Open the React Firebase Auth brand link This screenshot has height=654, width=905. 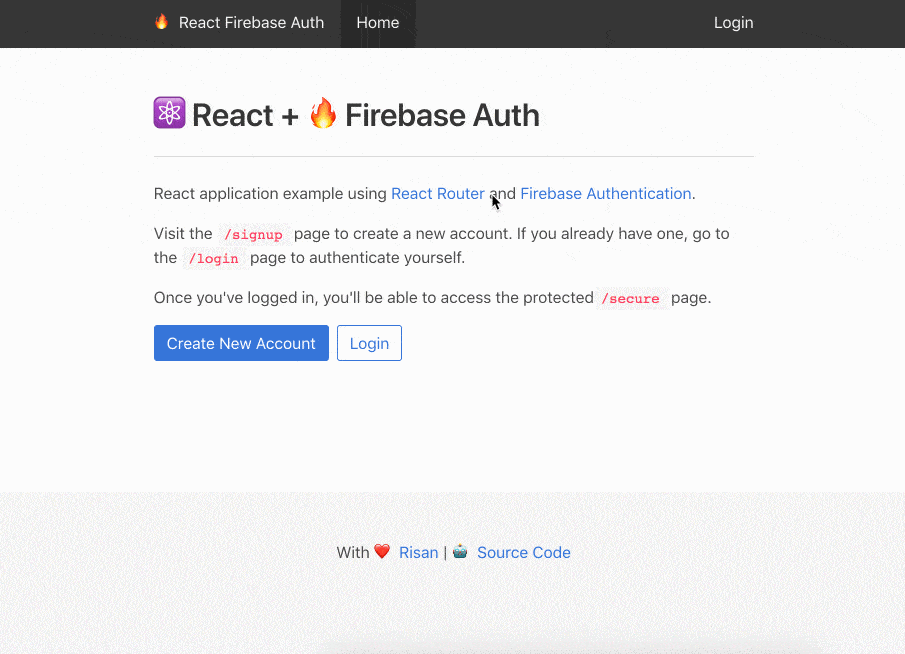[251, 23]
